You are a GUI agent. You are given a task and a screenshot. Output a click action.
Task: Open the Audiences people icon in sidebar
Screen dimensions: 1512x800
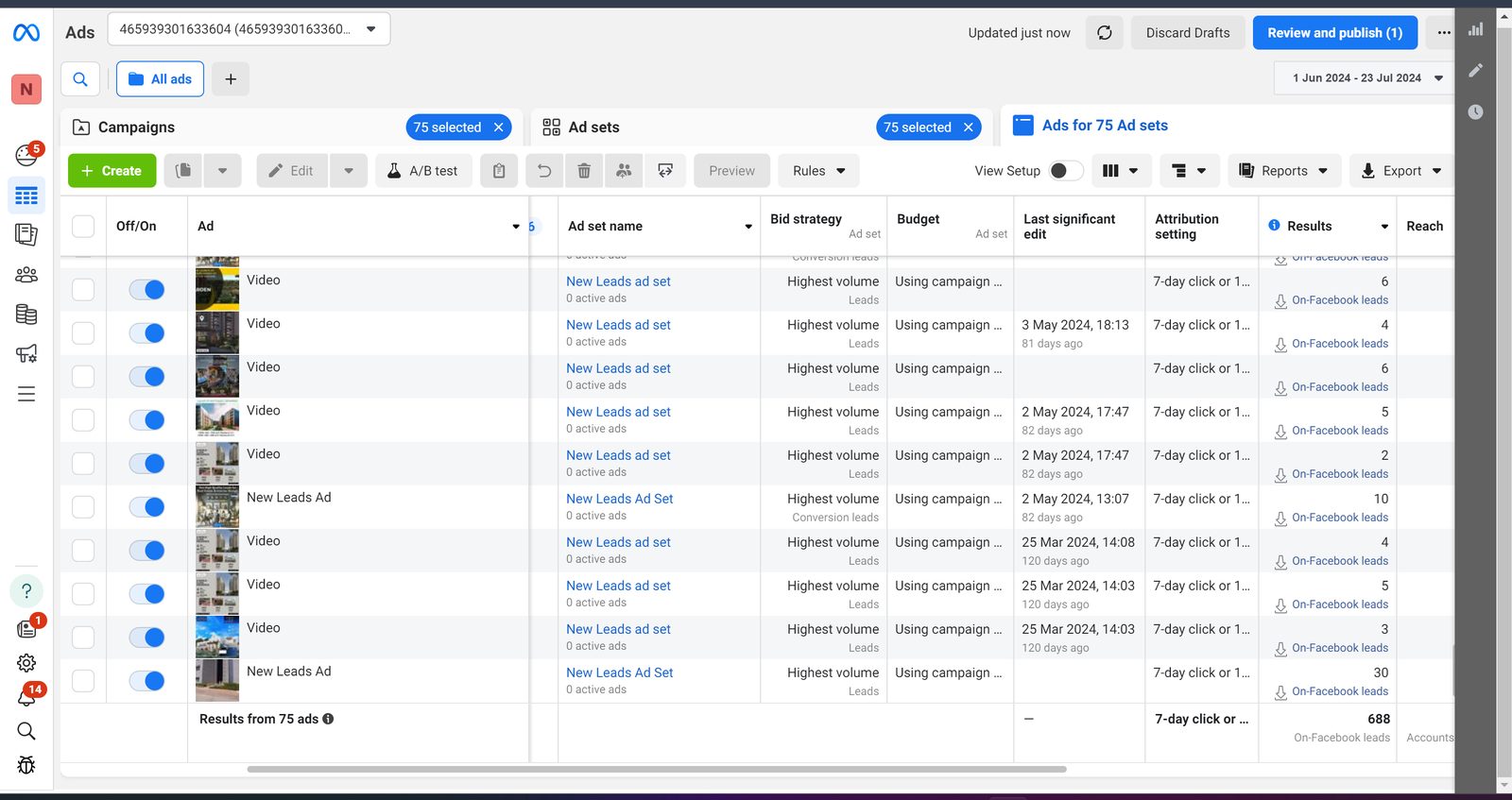pos(26,275)
